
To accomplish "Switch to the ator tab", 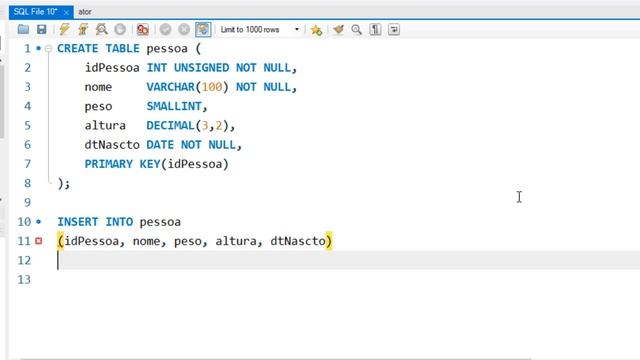I will pos(85,12).
